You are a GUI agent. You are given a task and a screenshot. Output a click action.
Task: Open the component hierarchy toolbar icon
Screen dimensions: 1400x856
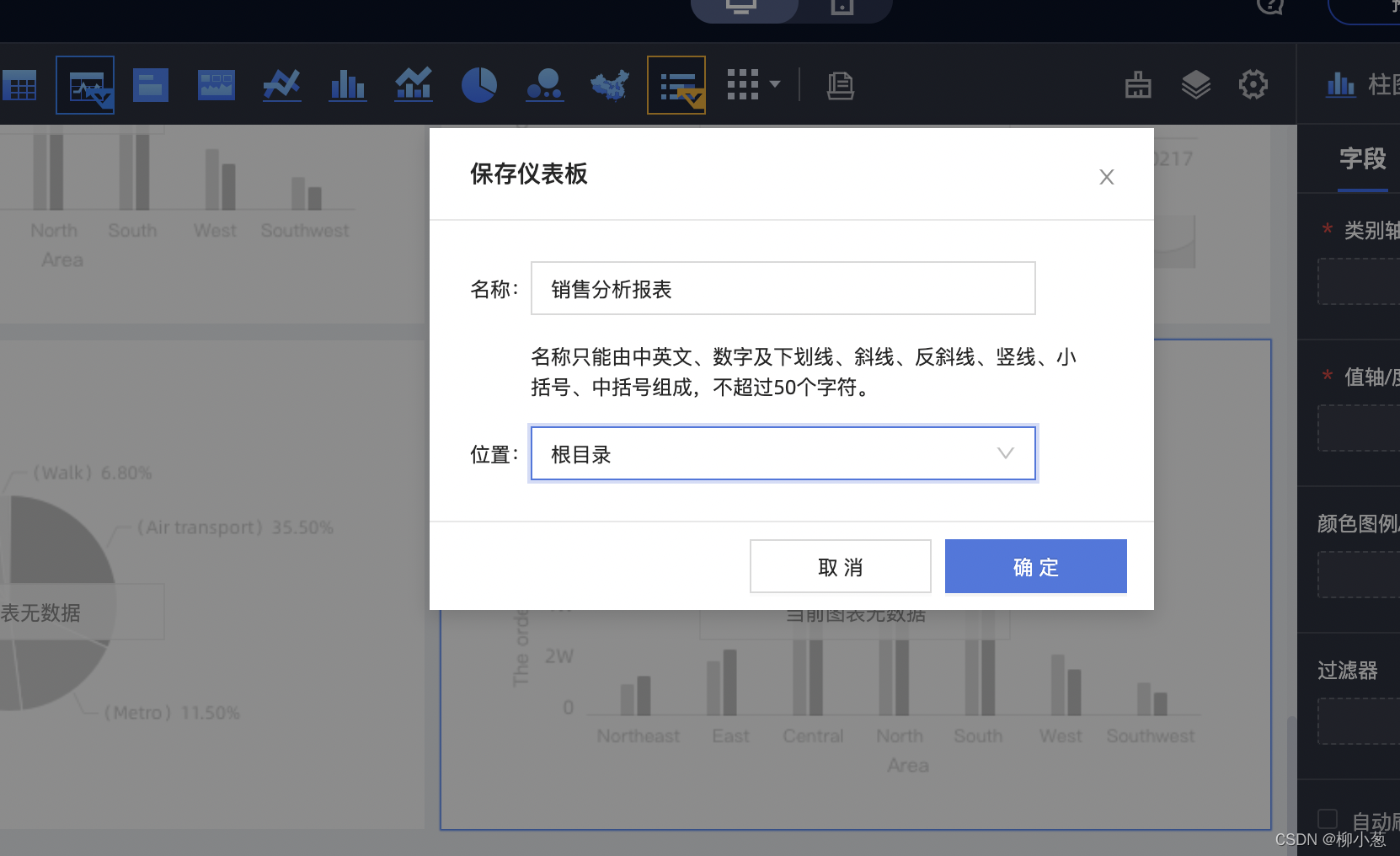pos(1138,85)
